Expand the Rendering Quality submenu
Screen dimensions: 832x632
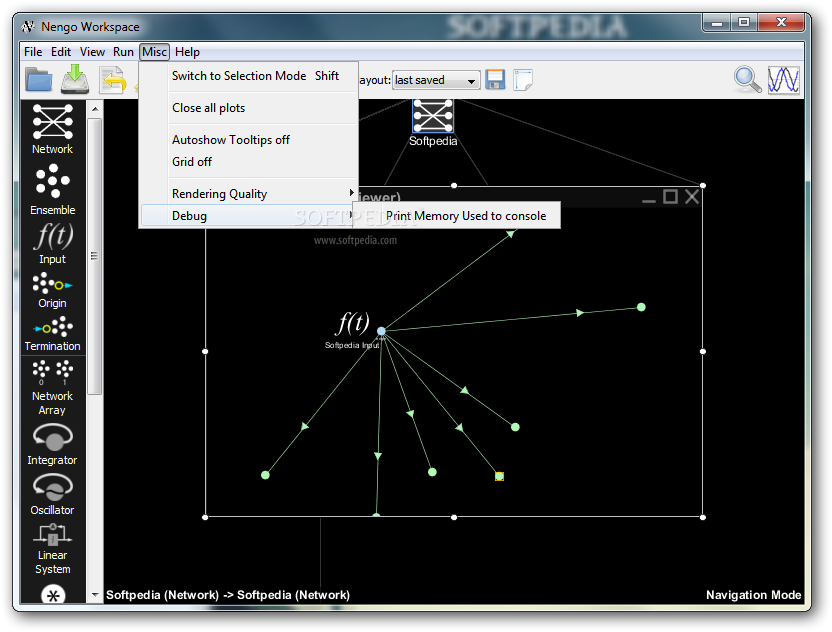248,194
